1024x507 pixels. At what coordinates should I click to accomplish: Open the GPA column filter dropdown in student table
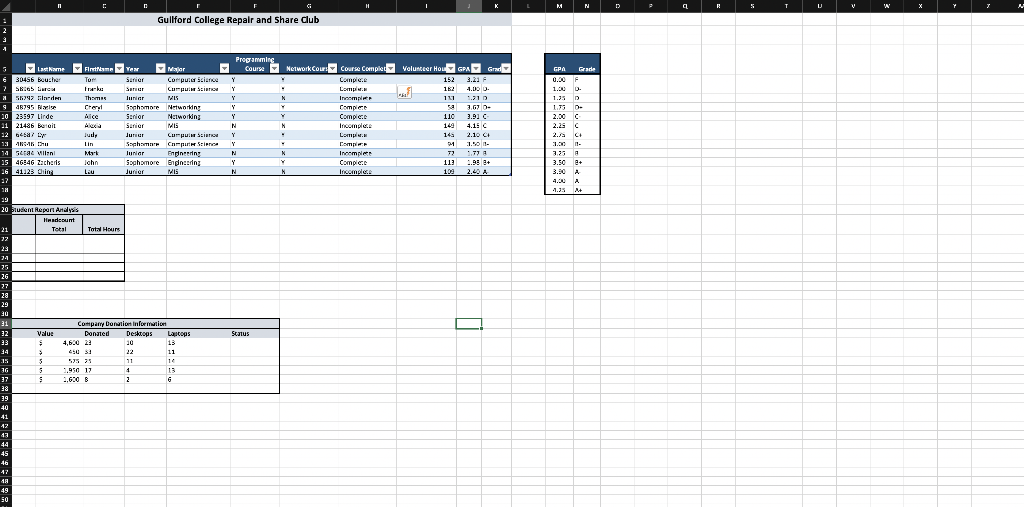coord(475,69)
